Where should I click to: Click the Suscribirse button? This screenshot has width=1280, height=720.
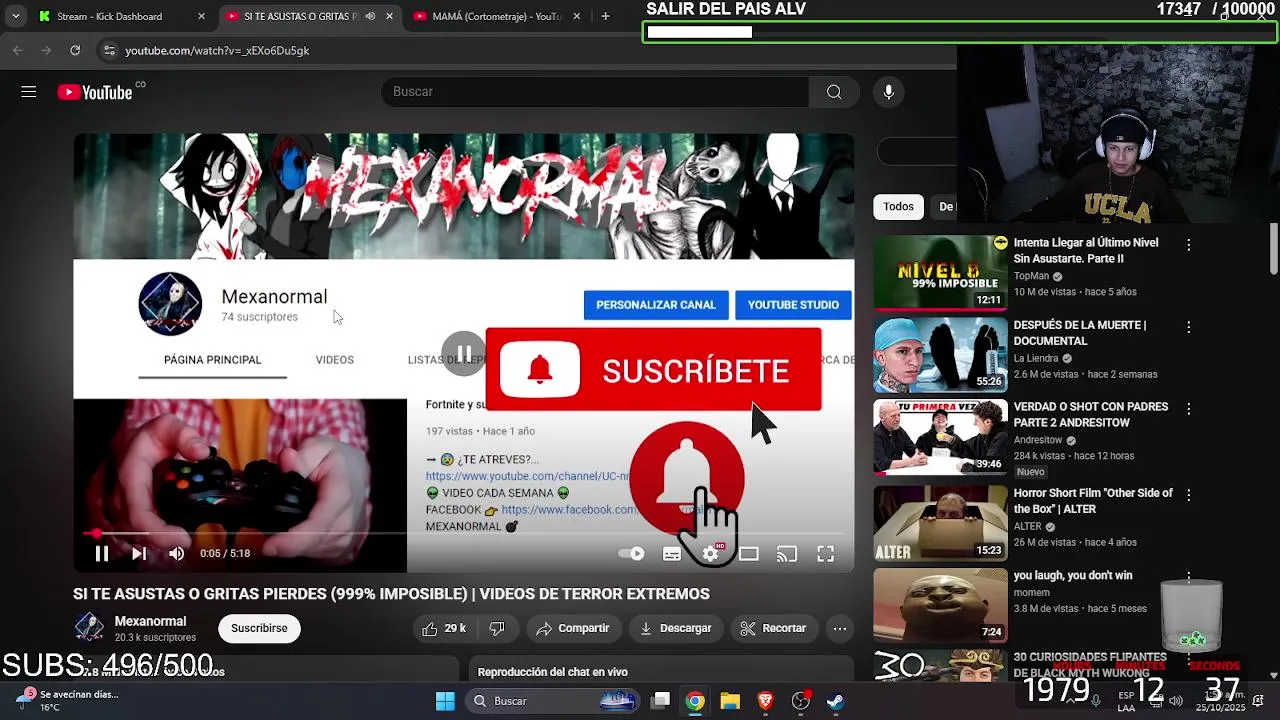click(x=259, y=628)
